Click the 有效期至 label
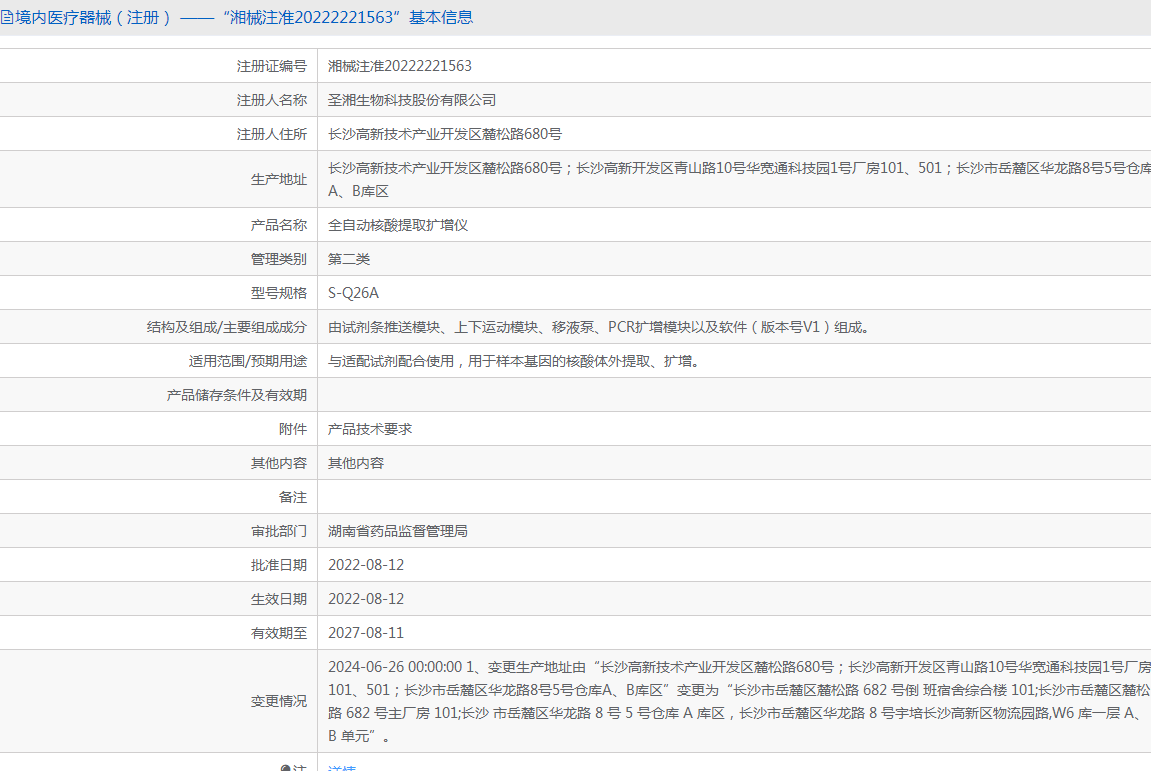 point(279,633)
